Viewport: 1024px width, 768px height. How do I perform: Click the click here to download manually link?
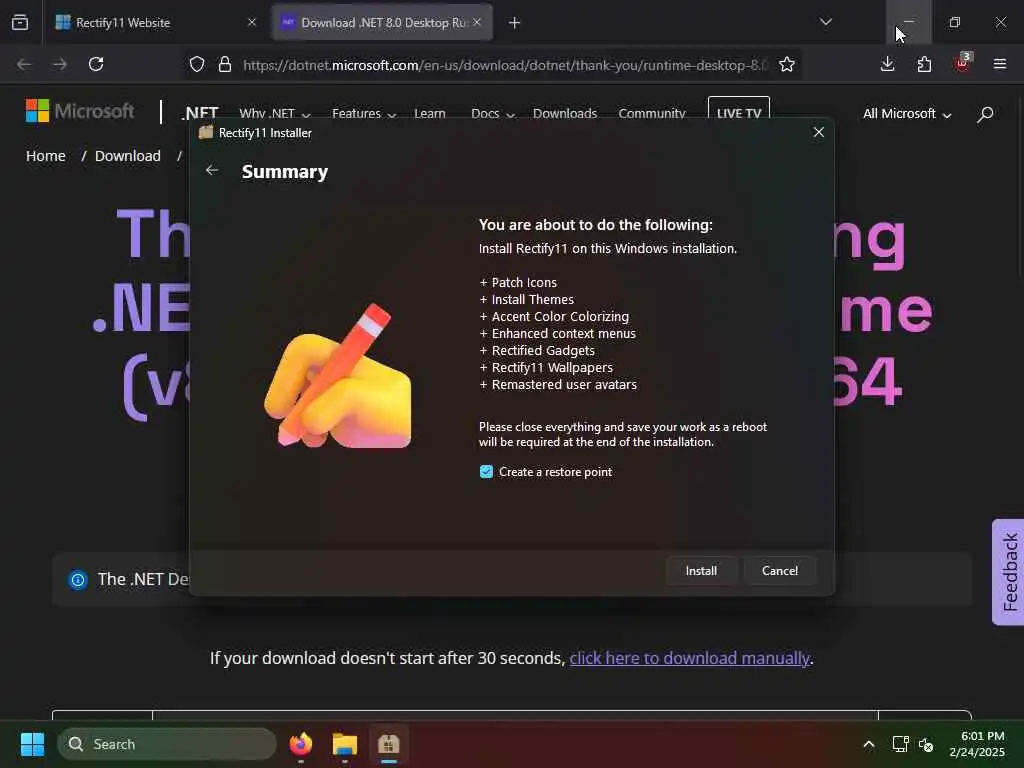[689, 658]
